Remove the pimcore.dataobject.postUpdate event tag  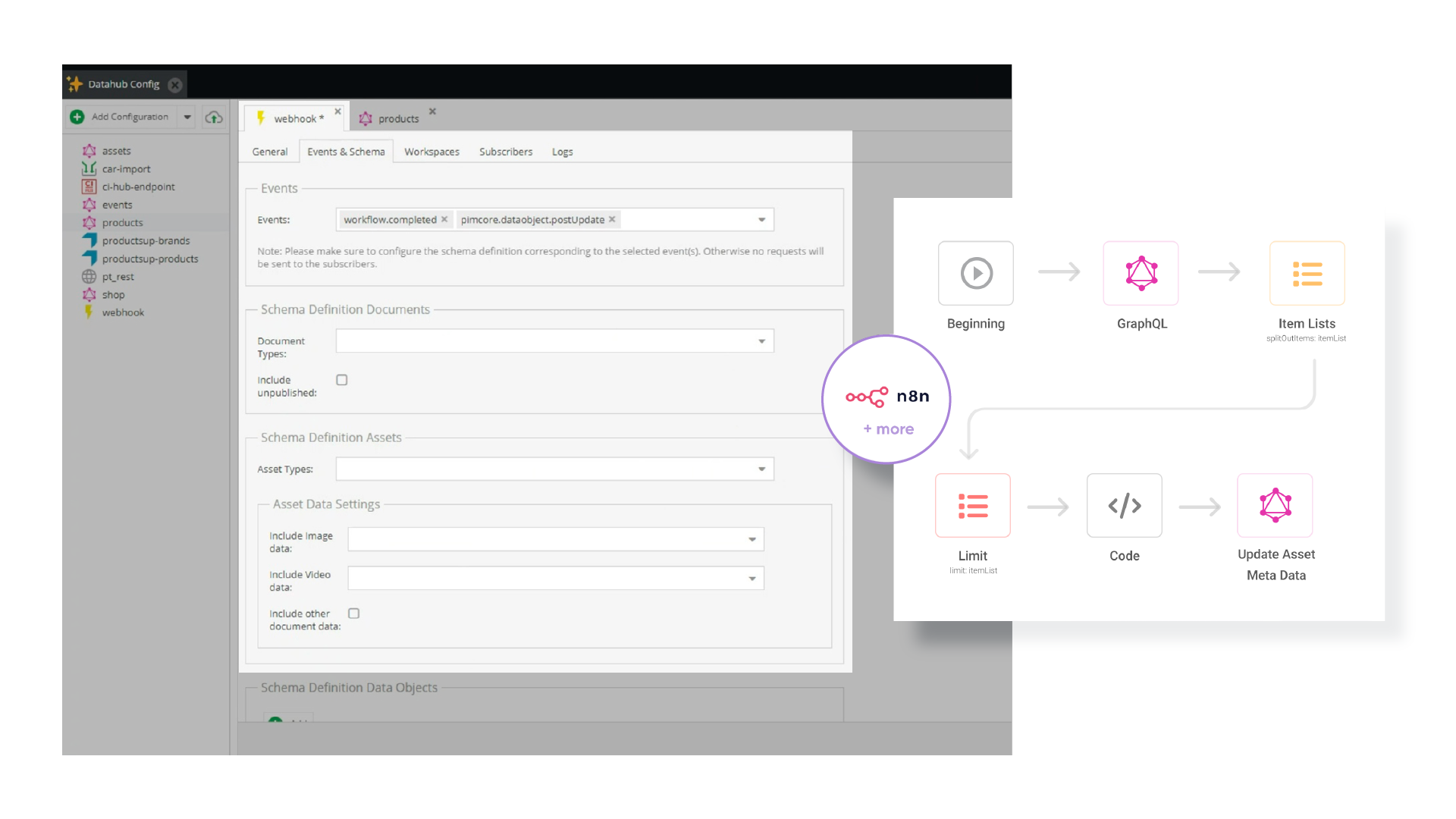click(612, 219)
